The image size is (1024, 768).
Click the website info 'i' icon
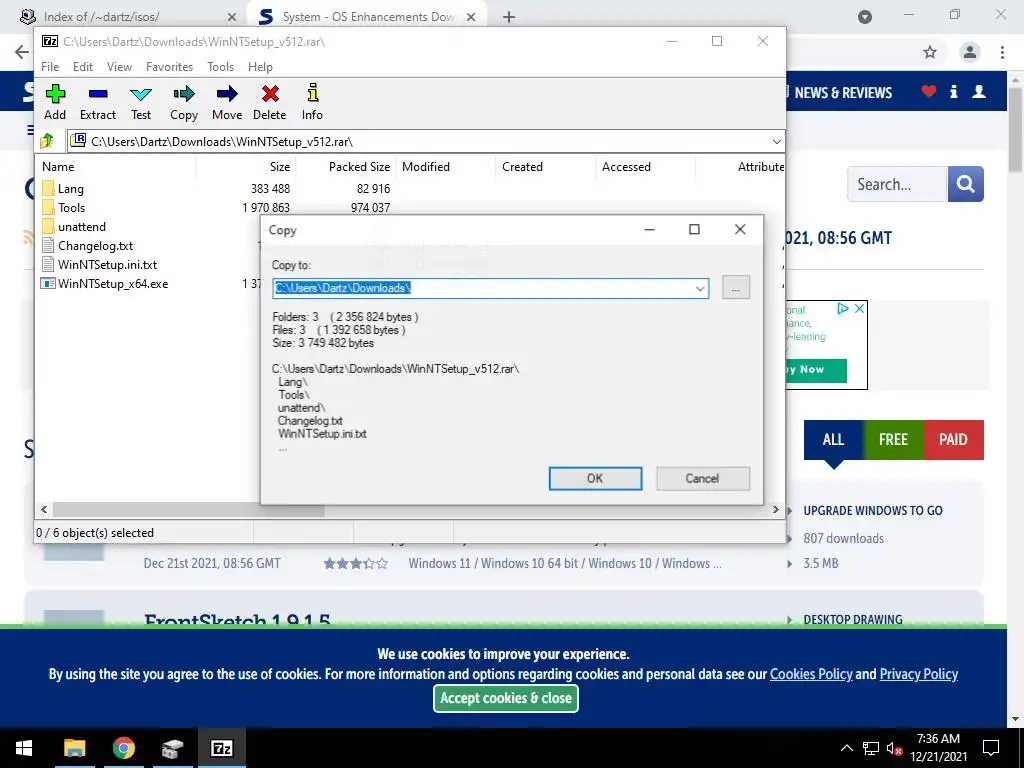tap(953, 91)
